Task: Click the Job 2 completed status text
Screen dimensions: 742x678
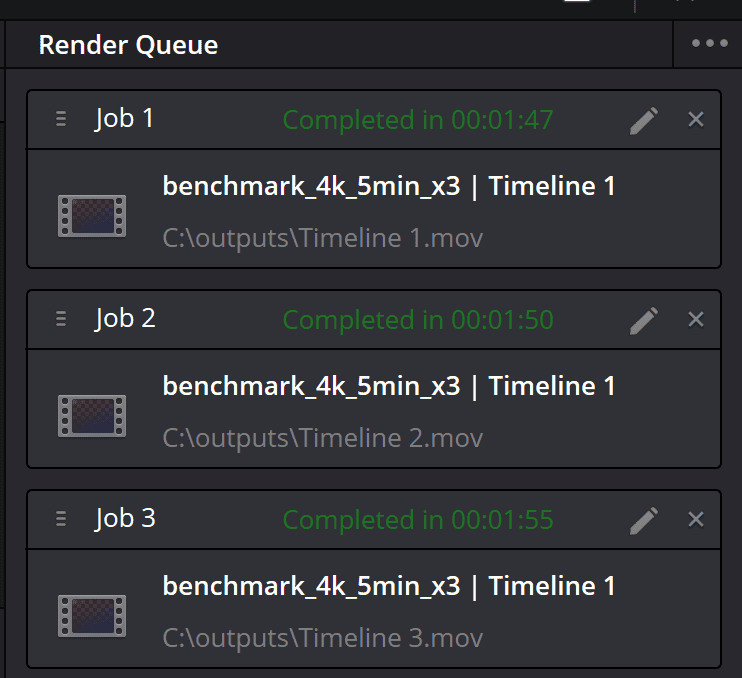Action: pyautogui.click(x=418, y=320)
